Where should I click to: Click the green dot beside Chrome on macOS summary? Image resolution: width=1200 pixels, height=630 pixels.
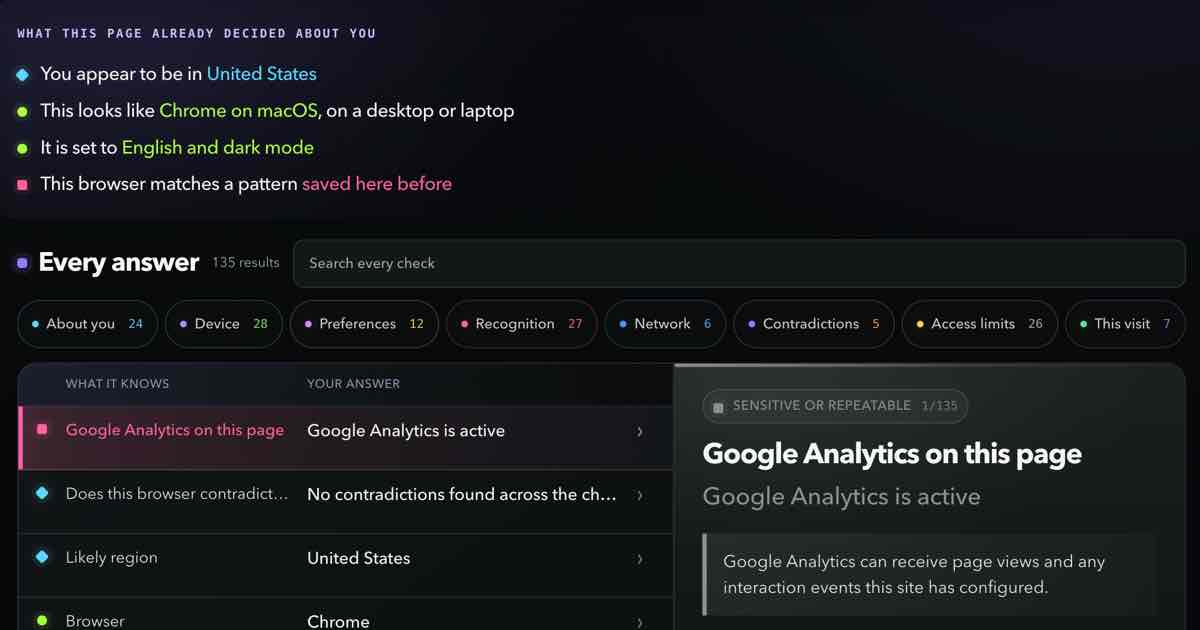click(x=22, y=111)
